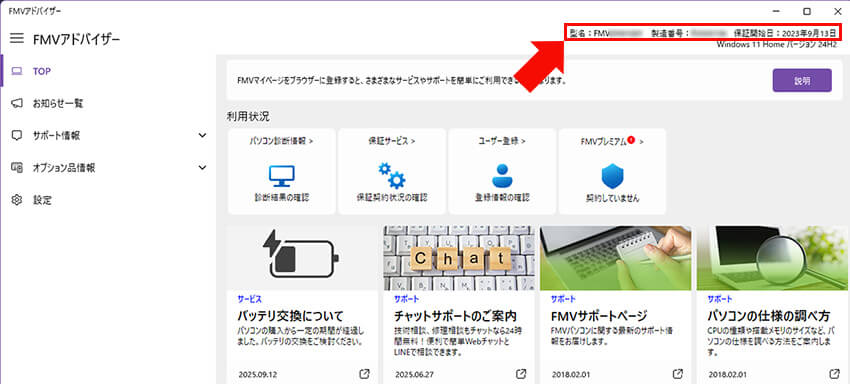Viewport: 850px width, 384px height.
Task: Open the FMVプレミアム > link
Action: coord(612,141)
